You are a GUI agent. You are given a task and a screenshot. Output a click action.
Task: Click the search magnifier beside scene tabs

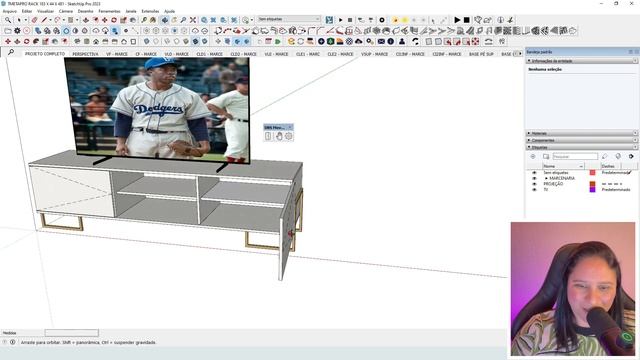(11, 52)
